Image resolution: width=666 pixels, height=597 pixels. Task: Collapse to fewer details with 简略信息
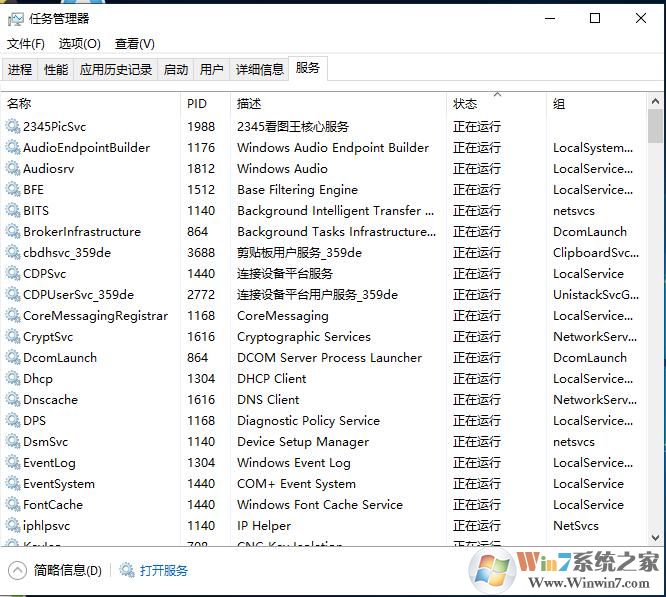point(56,570)
